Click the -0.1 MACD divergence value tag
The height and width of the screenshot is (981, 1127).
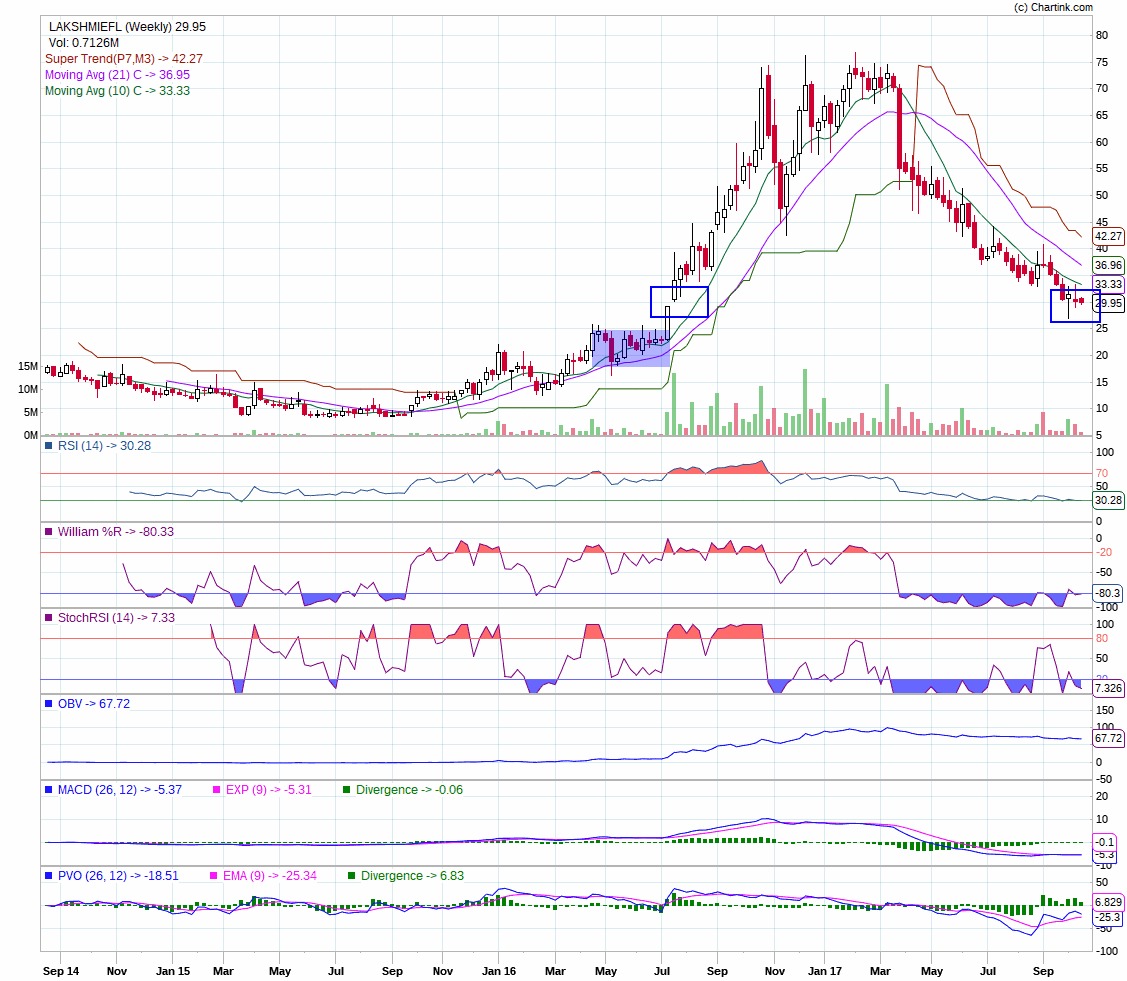1105,842
